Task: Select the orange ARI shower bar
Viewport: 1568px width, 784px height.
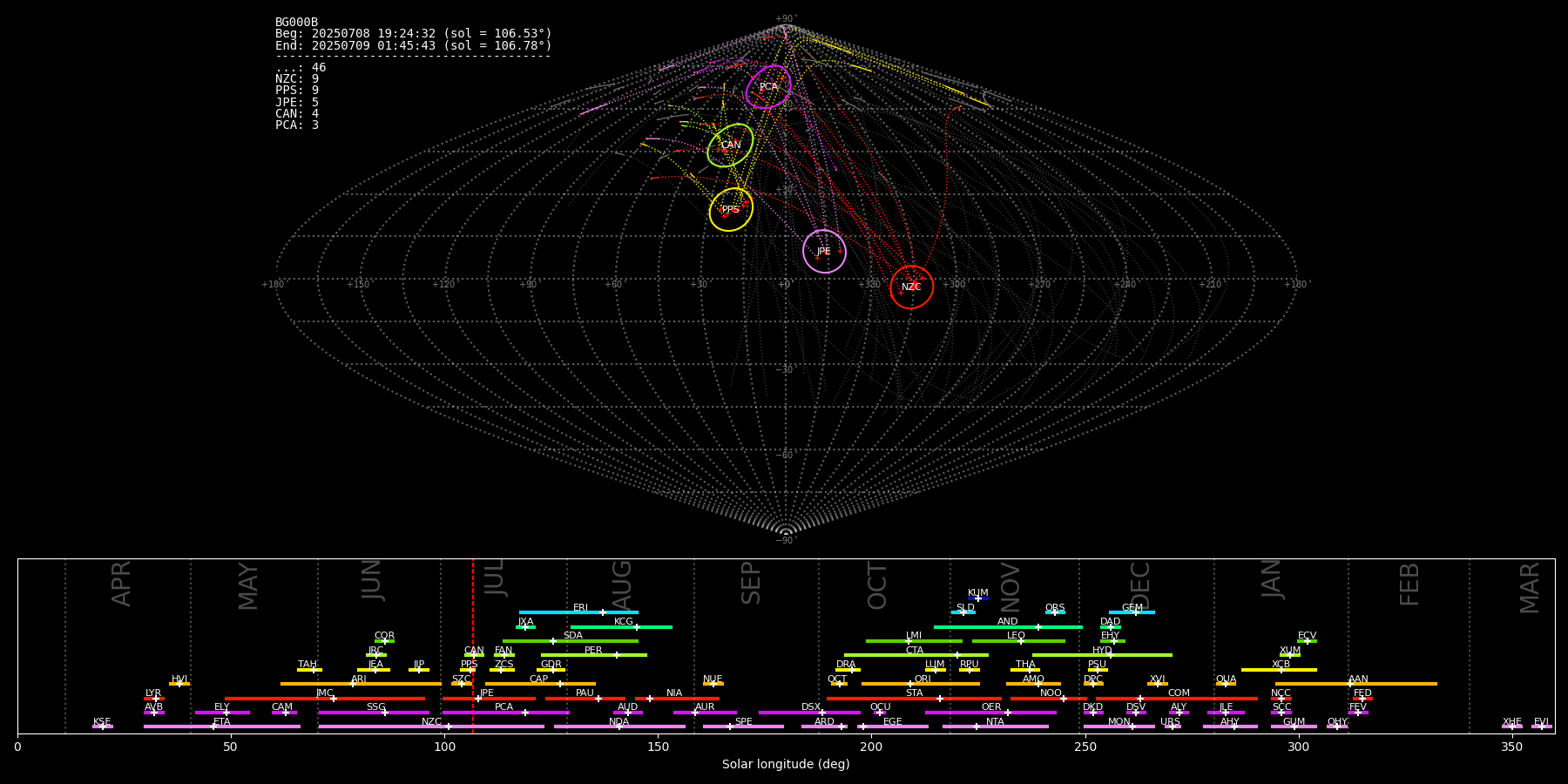Action: tap(361, 684)
